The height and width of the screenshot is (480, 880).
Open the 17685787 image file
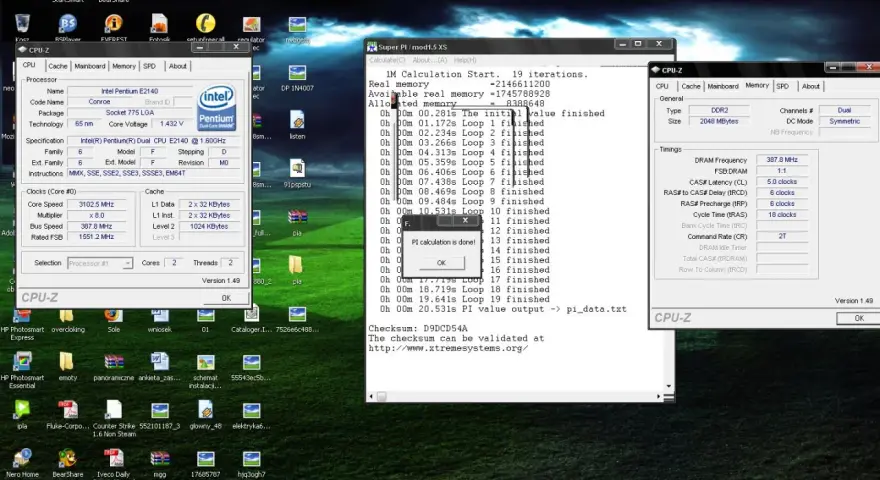(x=205, y=463)
